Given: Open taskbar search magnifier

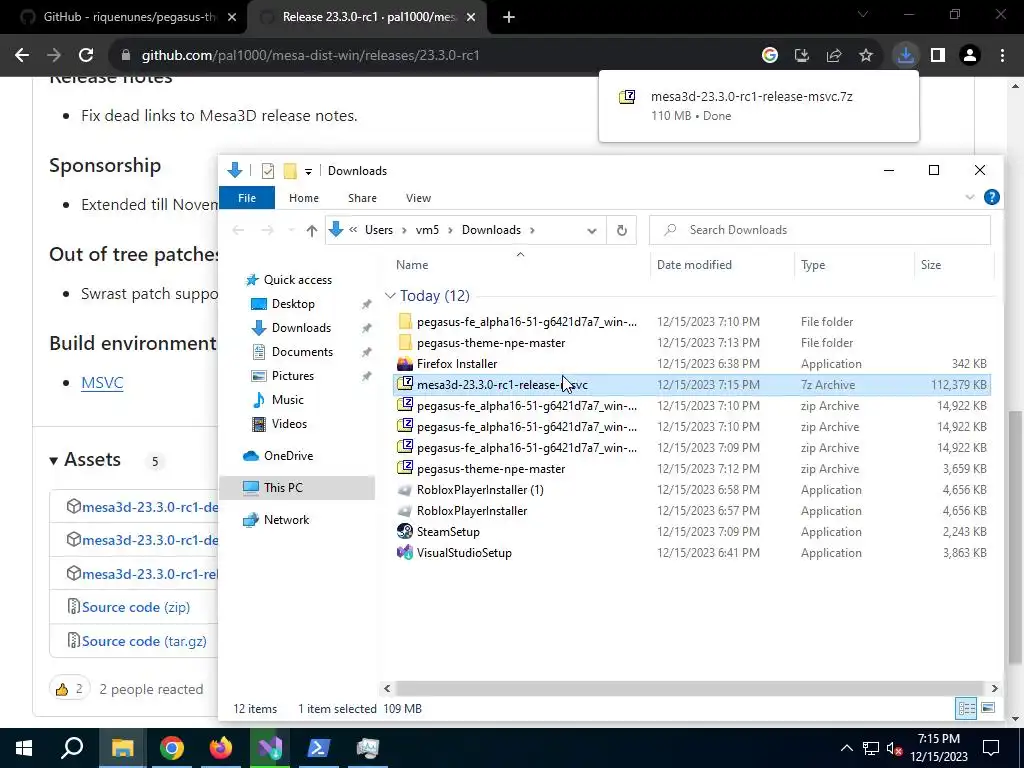Looking at the screenshot, I should pyautogui.click(x=72, y=748).
